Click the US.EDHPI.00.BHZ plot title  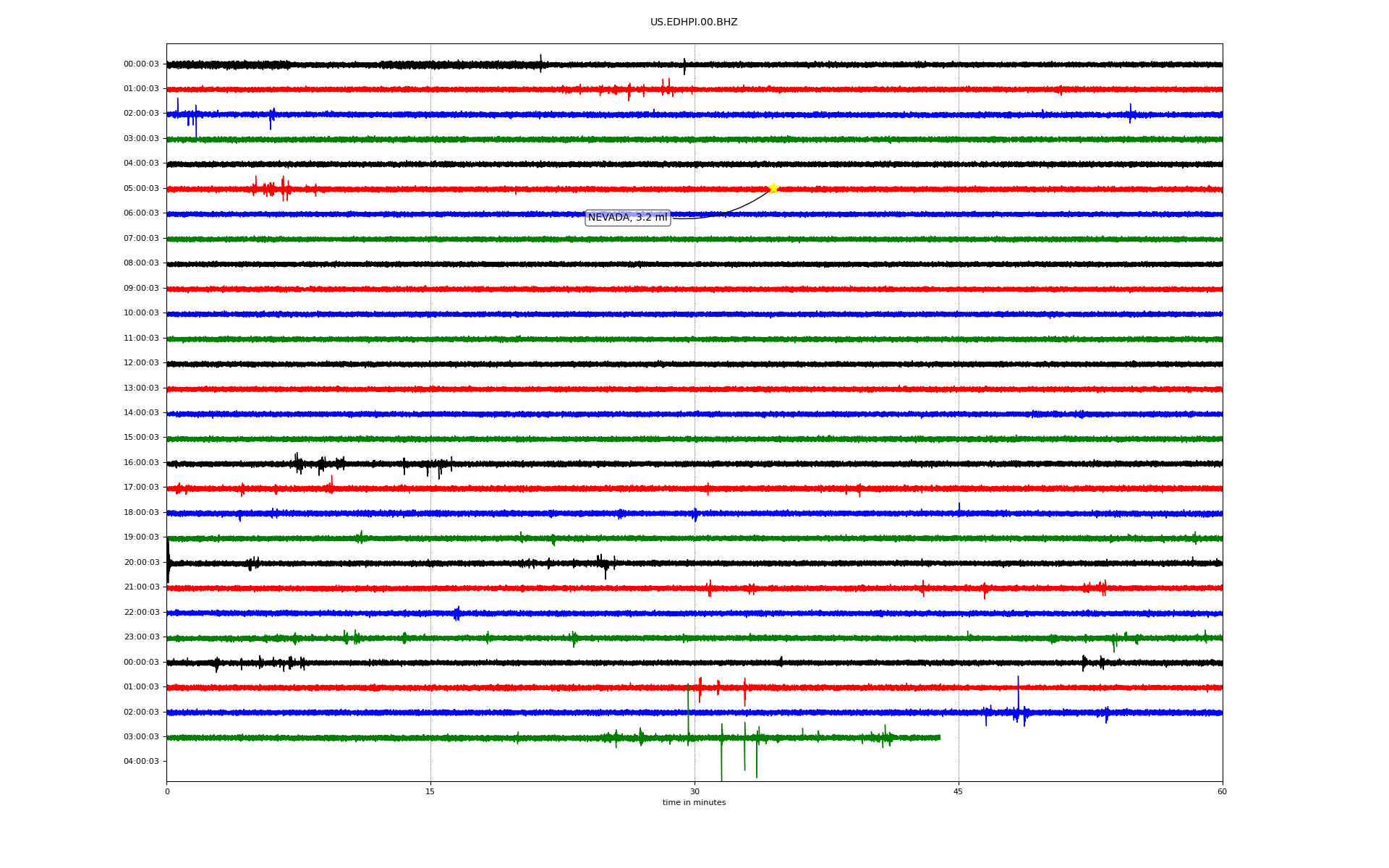pyautogui.click(x=694, y=22)
